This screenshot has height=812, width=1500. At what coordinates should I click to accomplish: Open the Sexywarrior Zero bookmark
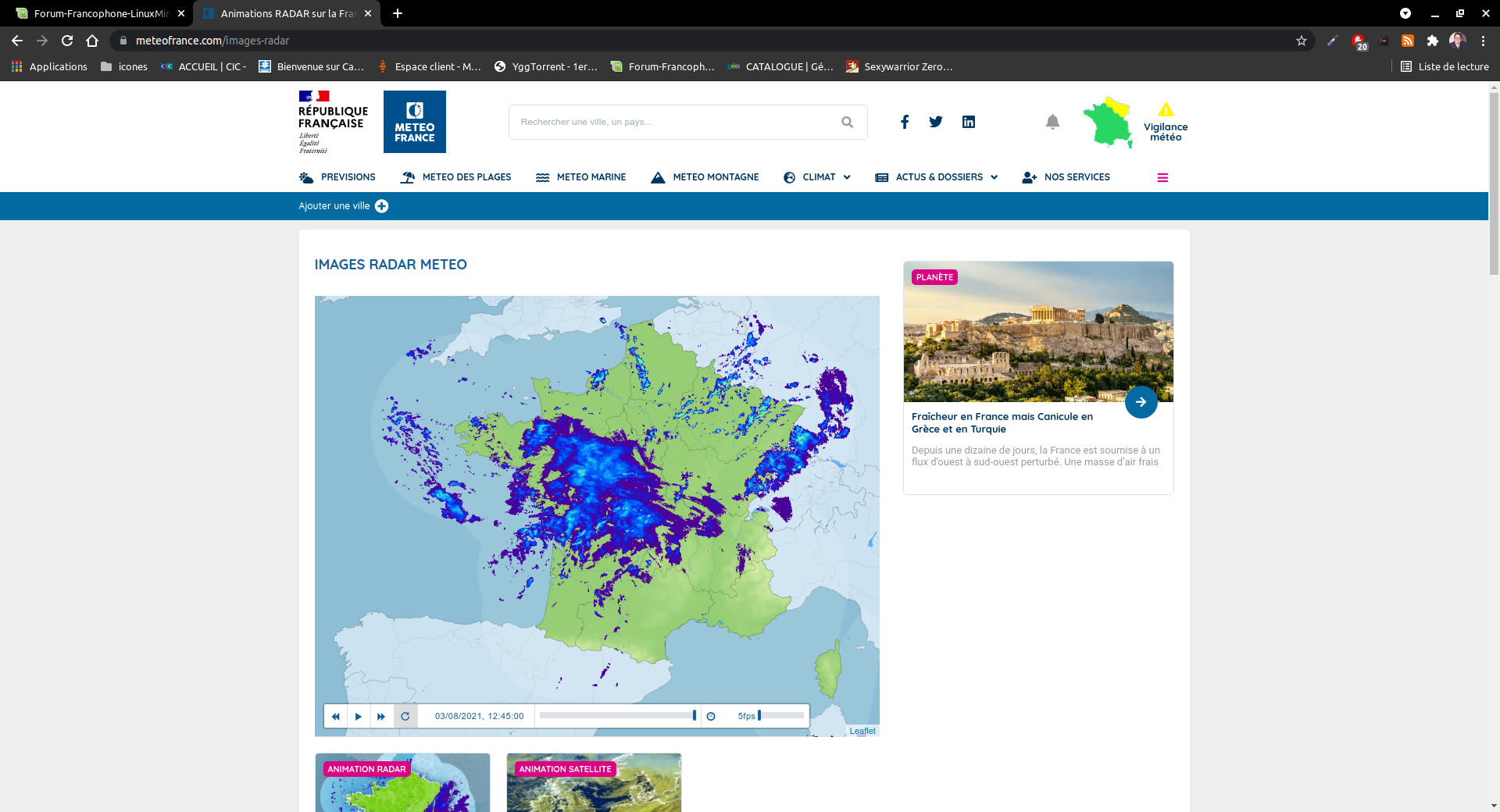[899, 66]
